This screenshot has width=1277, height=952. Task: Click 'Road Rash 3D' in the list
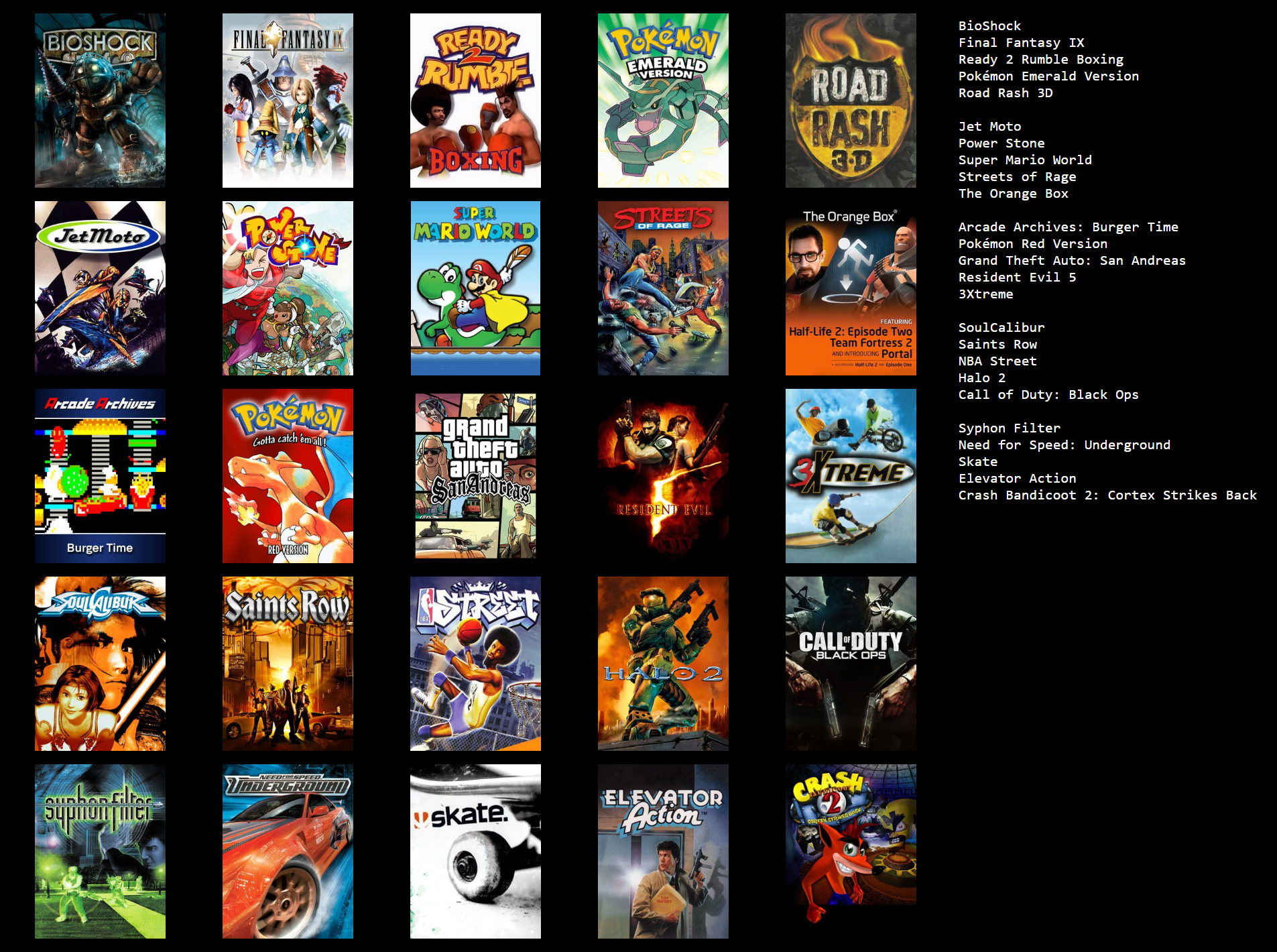point(1006,93)
